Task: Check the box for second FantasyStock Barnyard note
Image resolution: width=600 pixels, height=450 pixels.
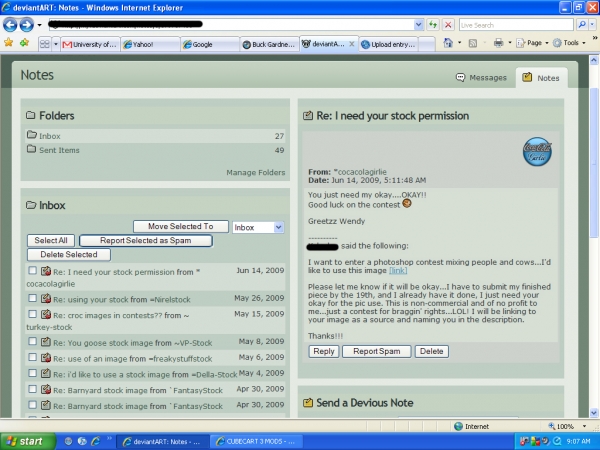Action: pos(33,405)
